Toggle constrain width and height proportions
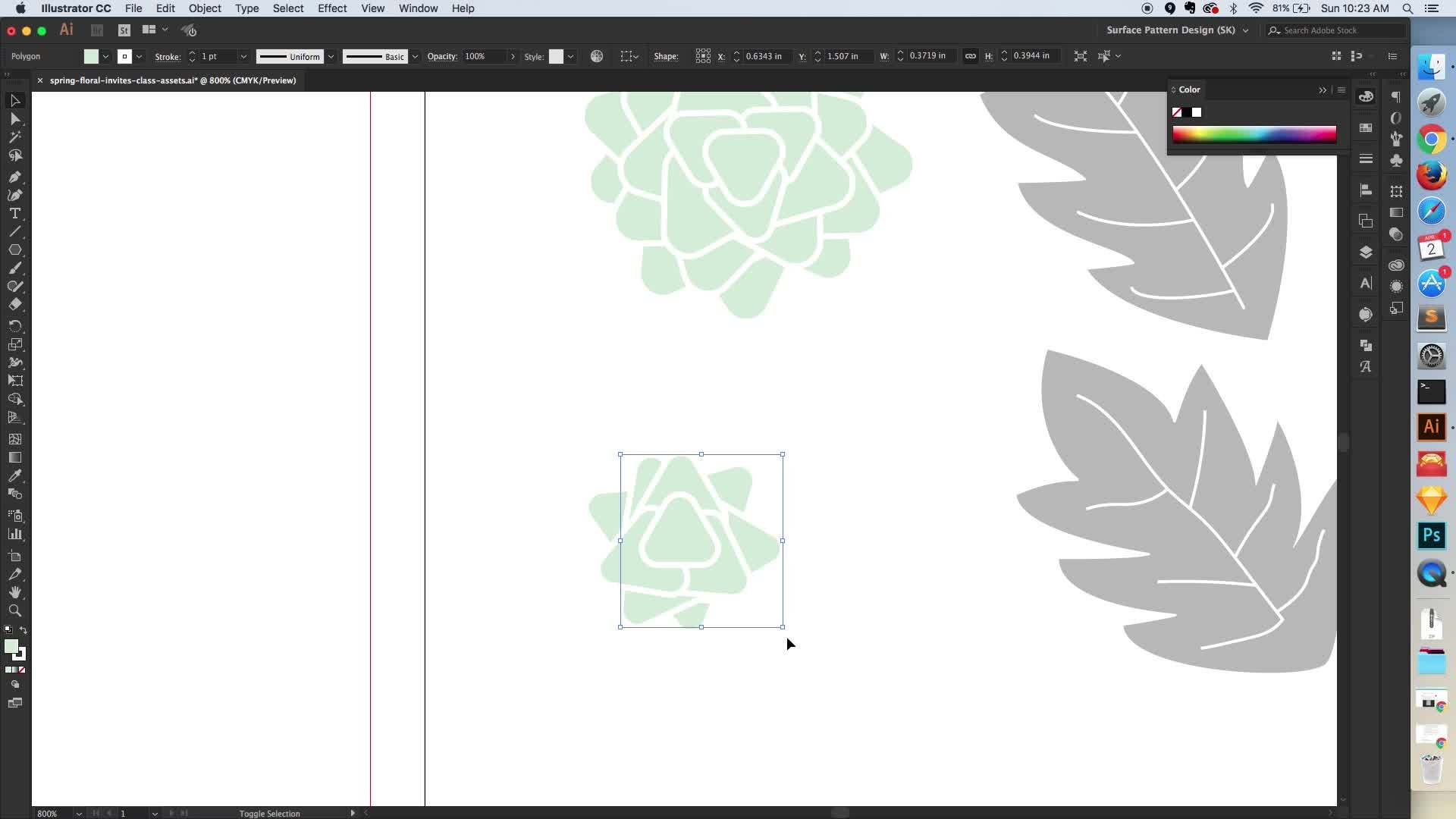This screenshot has height=819, width=1456. [x=970, y=56]
